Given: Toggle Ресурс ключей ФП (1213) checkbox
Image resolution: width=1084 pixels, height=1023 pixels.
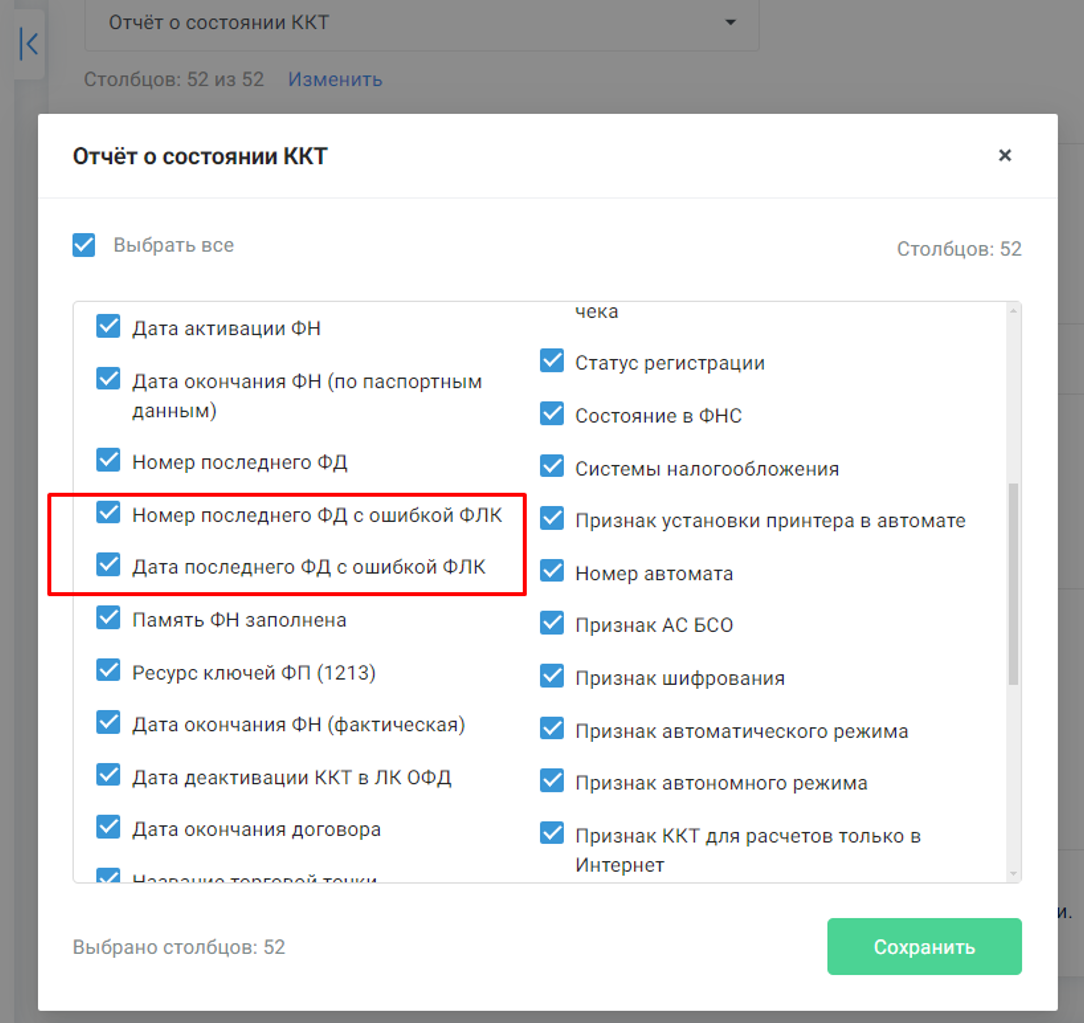Looking at the screenshot, I should (109, 670).
